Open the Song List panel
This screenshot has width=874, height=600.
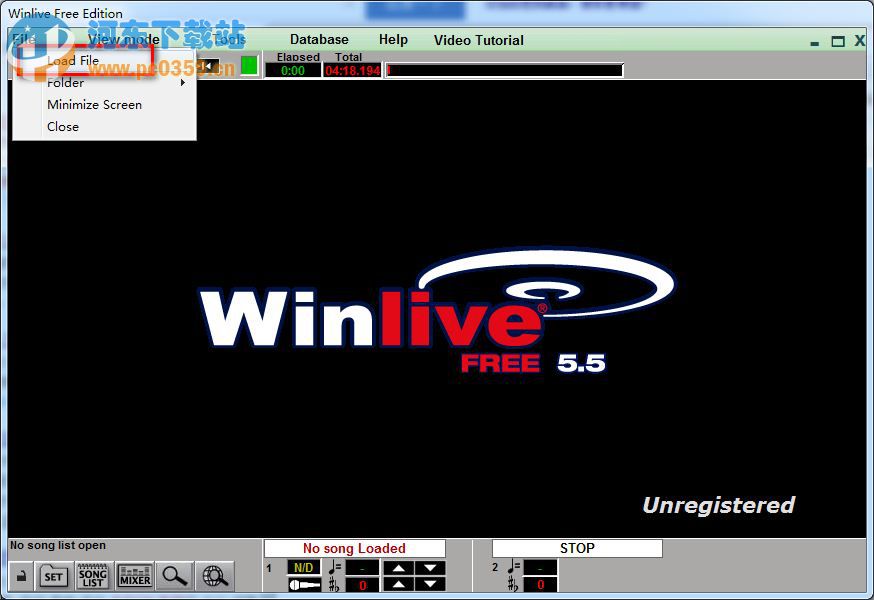(x=92, y=575)
